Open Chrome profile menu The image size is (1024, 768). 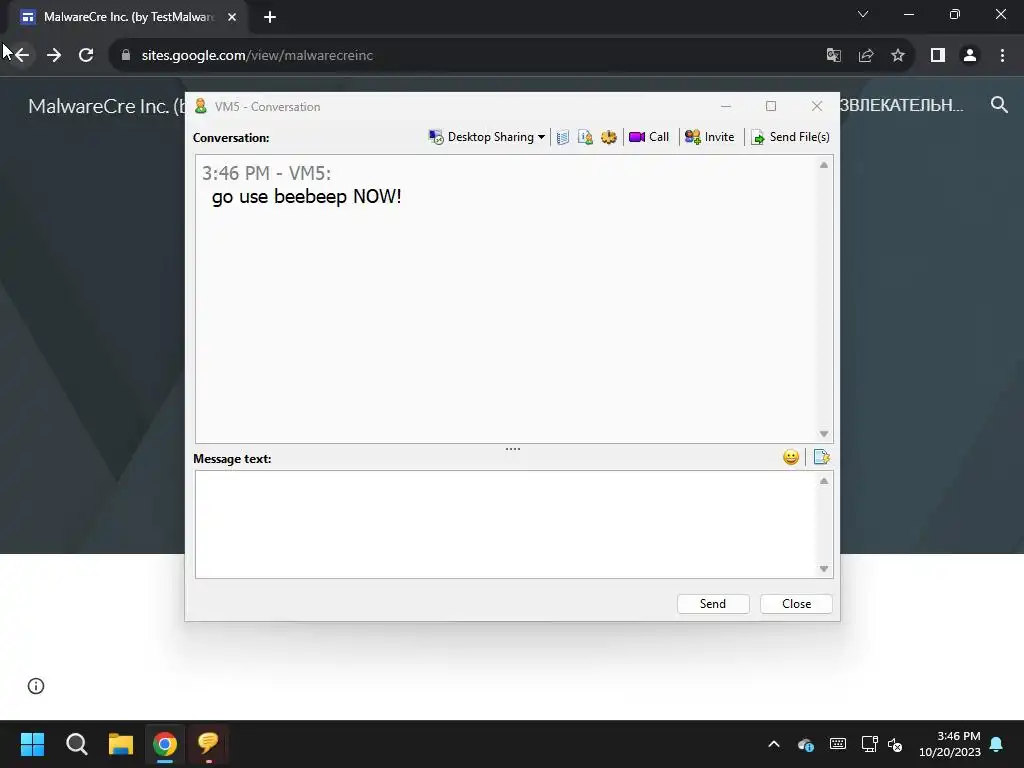(x=970, y=56)
